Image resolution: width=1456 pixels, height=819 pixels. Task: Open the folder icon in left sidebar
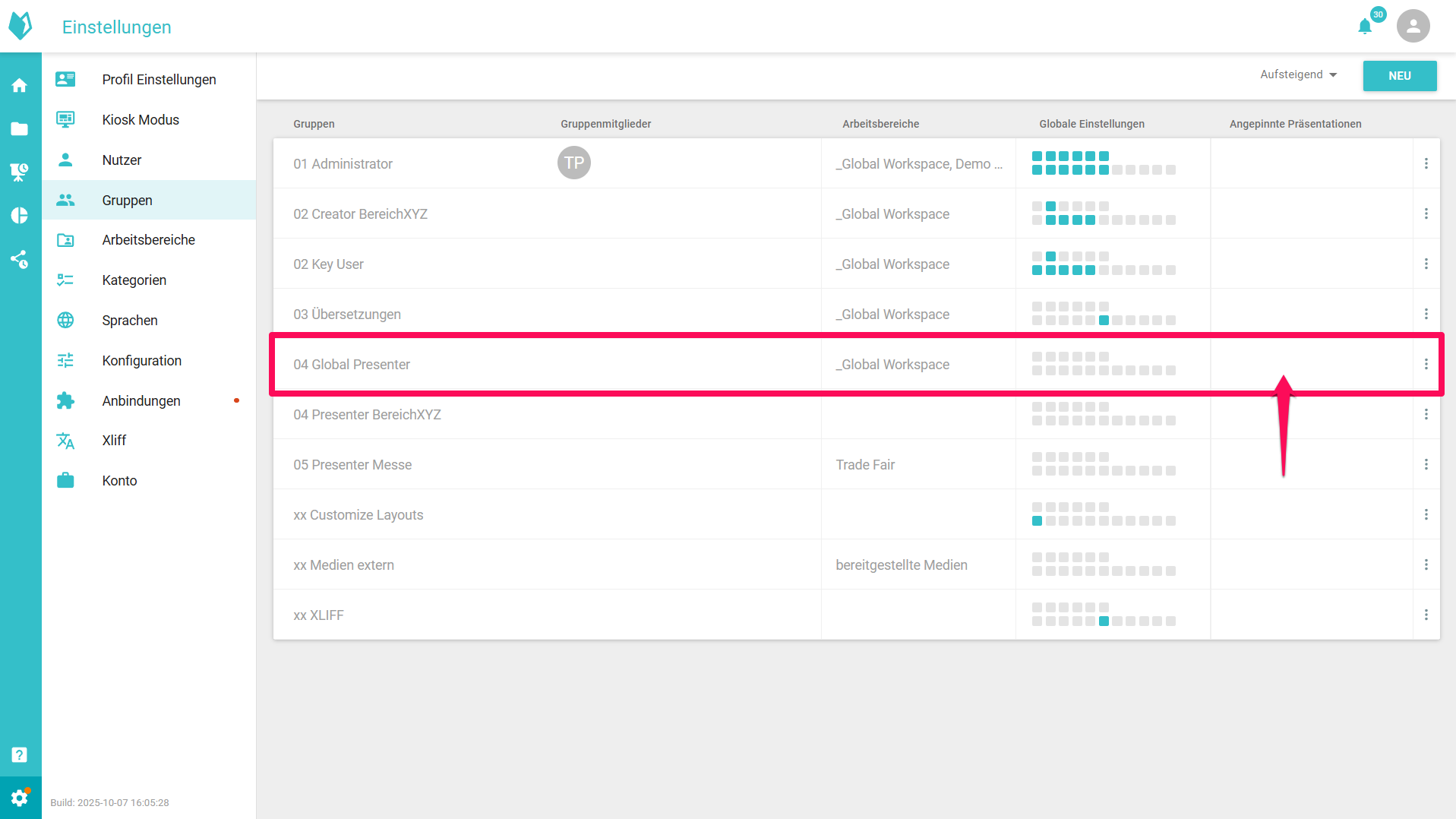[20, 129]
